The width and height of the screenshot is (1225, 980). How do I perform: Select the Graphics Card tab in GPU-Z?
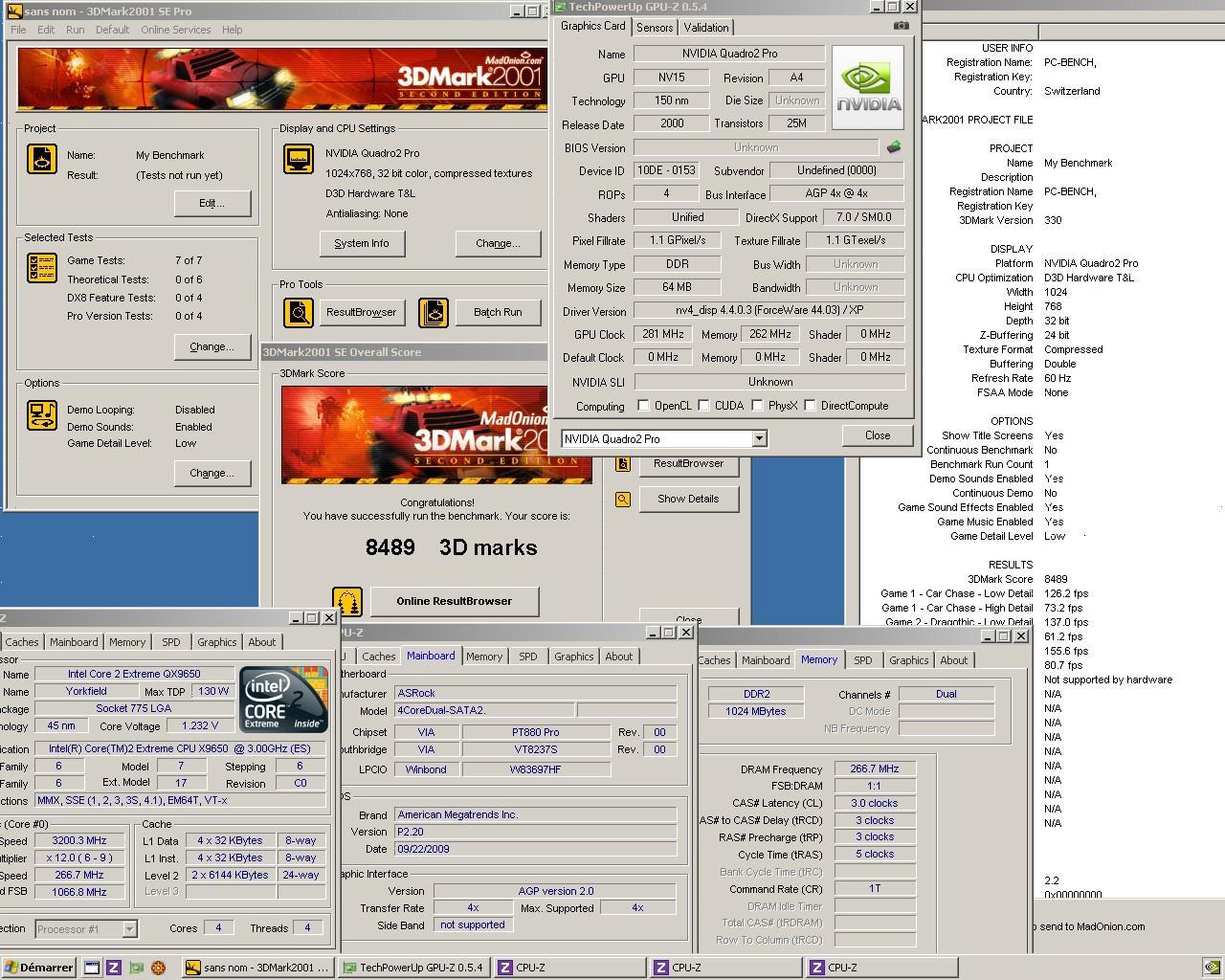point(593,26)
